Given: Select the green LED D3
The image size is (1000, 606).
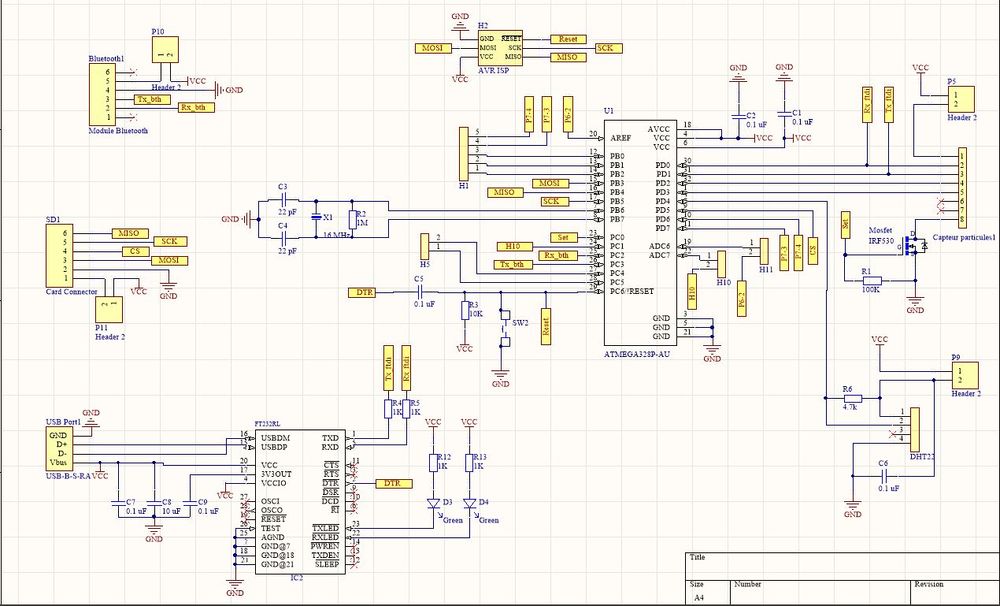Looking at the screenshot, I should tap(433, 502).
